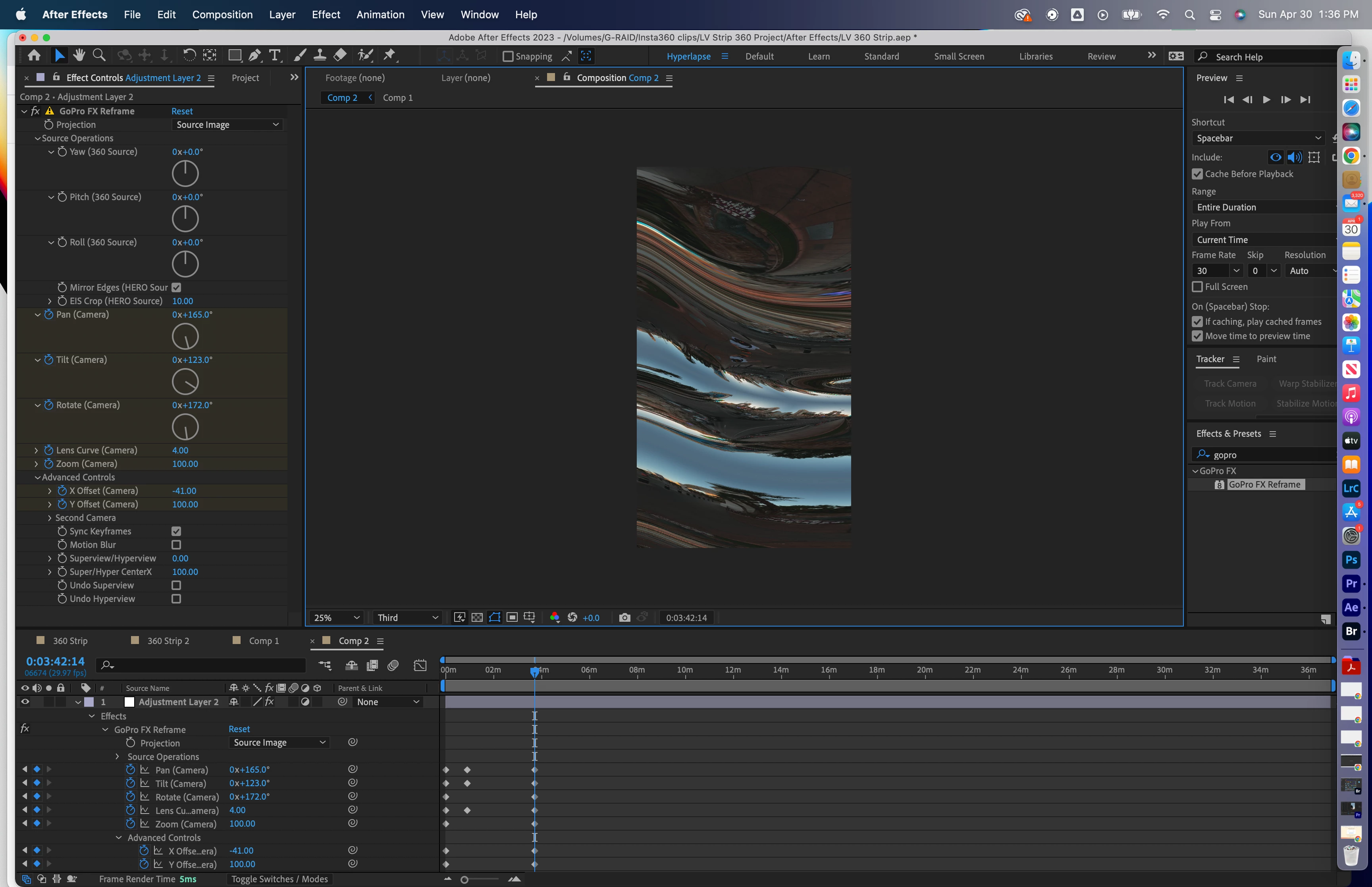Pick the Hand tool
The image size is (1372, 887).
[x=79, y=55]
